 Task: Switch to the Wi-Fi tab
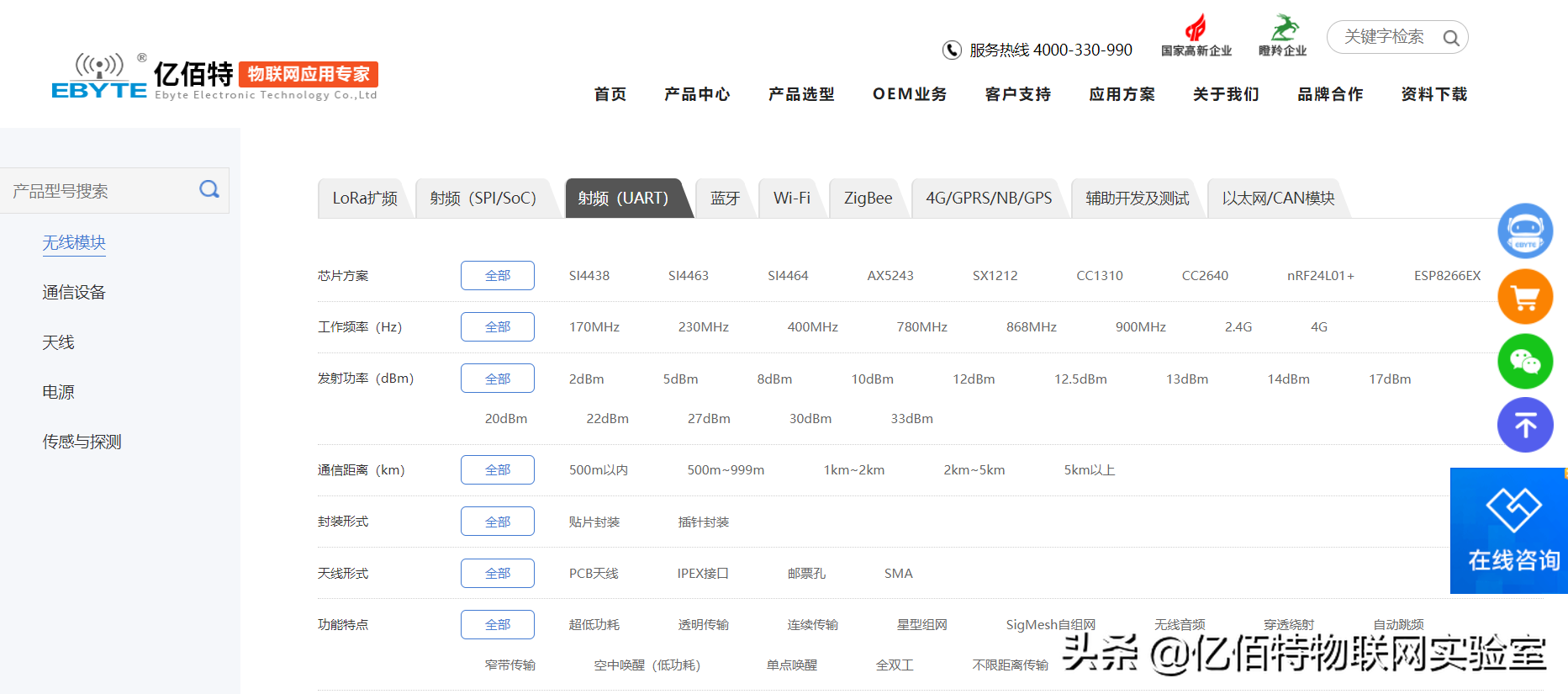tap(791, 199)
